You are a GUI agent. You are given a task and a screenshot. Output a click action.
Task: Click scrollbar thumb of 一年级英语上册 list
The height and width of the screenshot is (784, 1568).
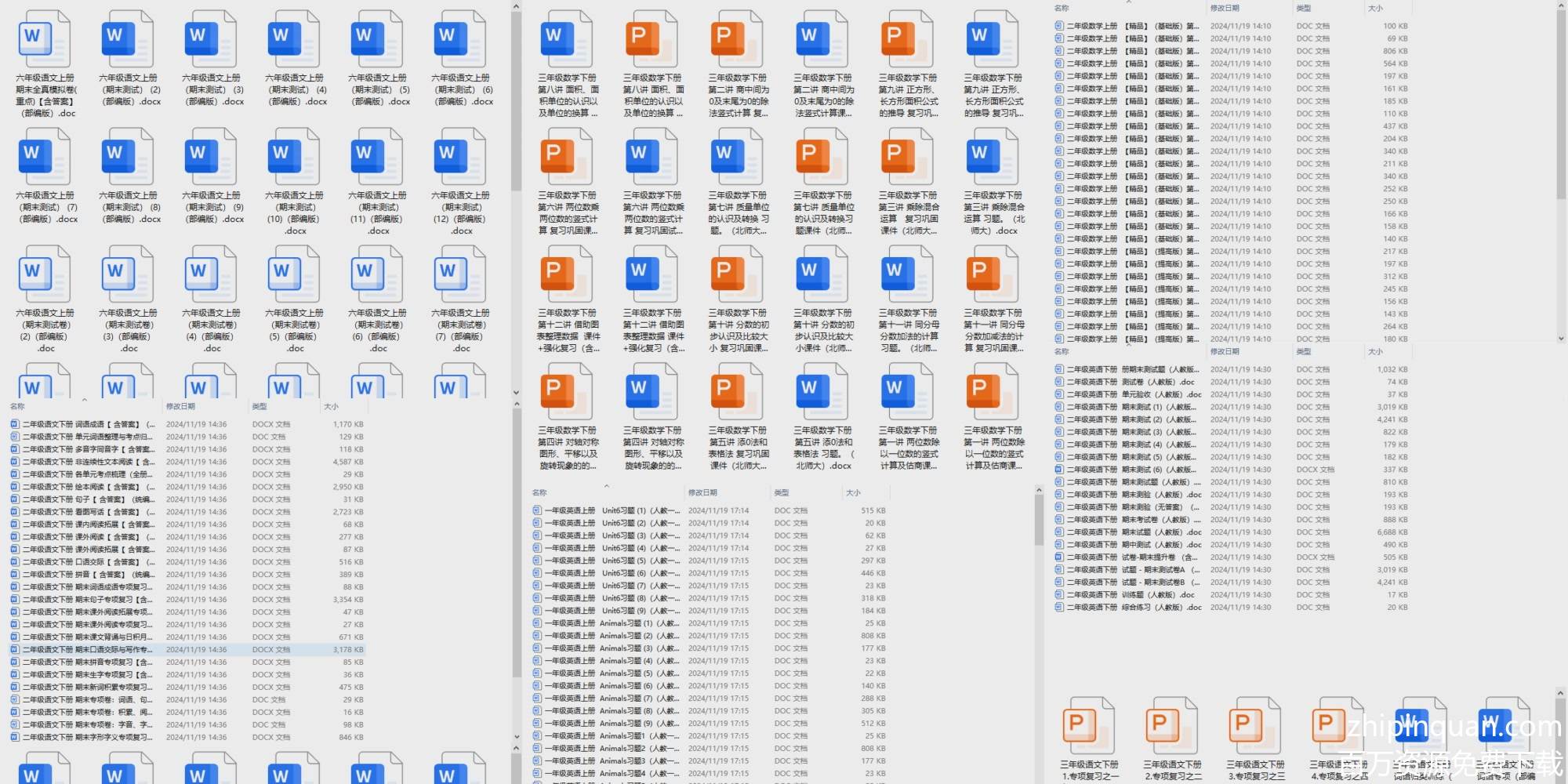tap(1039, 517)
